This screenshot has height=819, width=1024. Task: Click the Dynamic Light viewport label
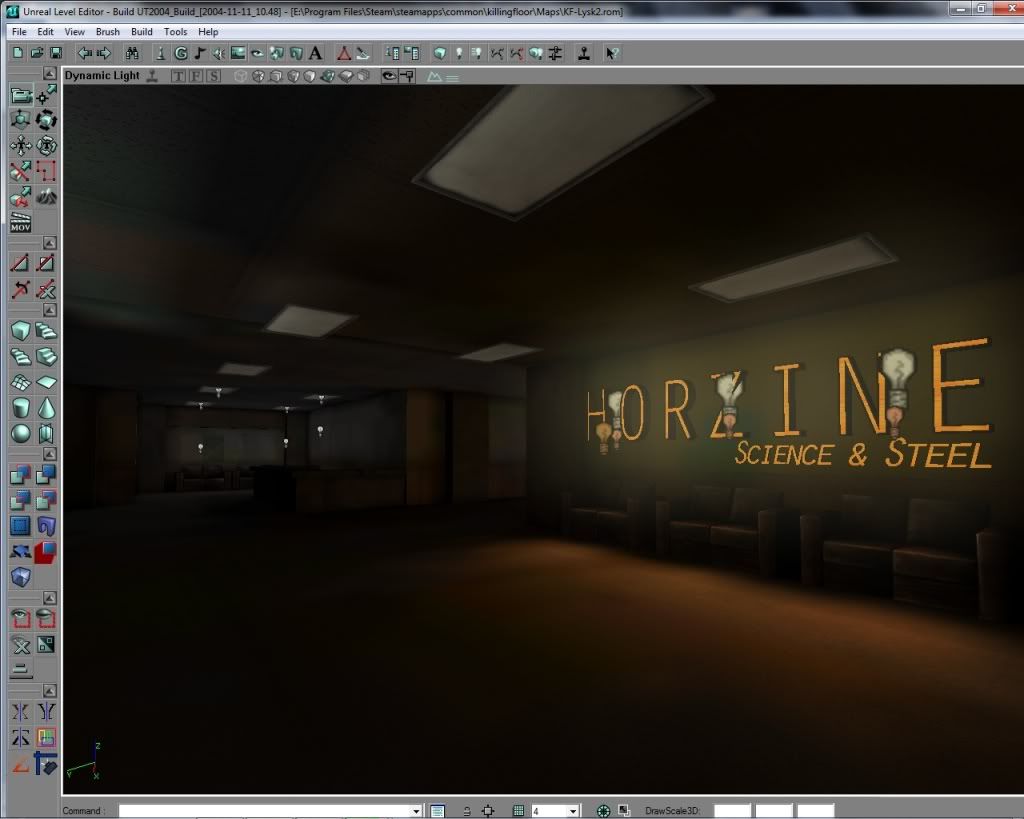102,76
